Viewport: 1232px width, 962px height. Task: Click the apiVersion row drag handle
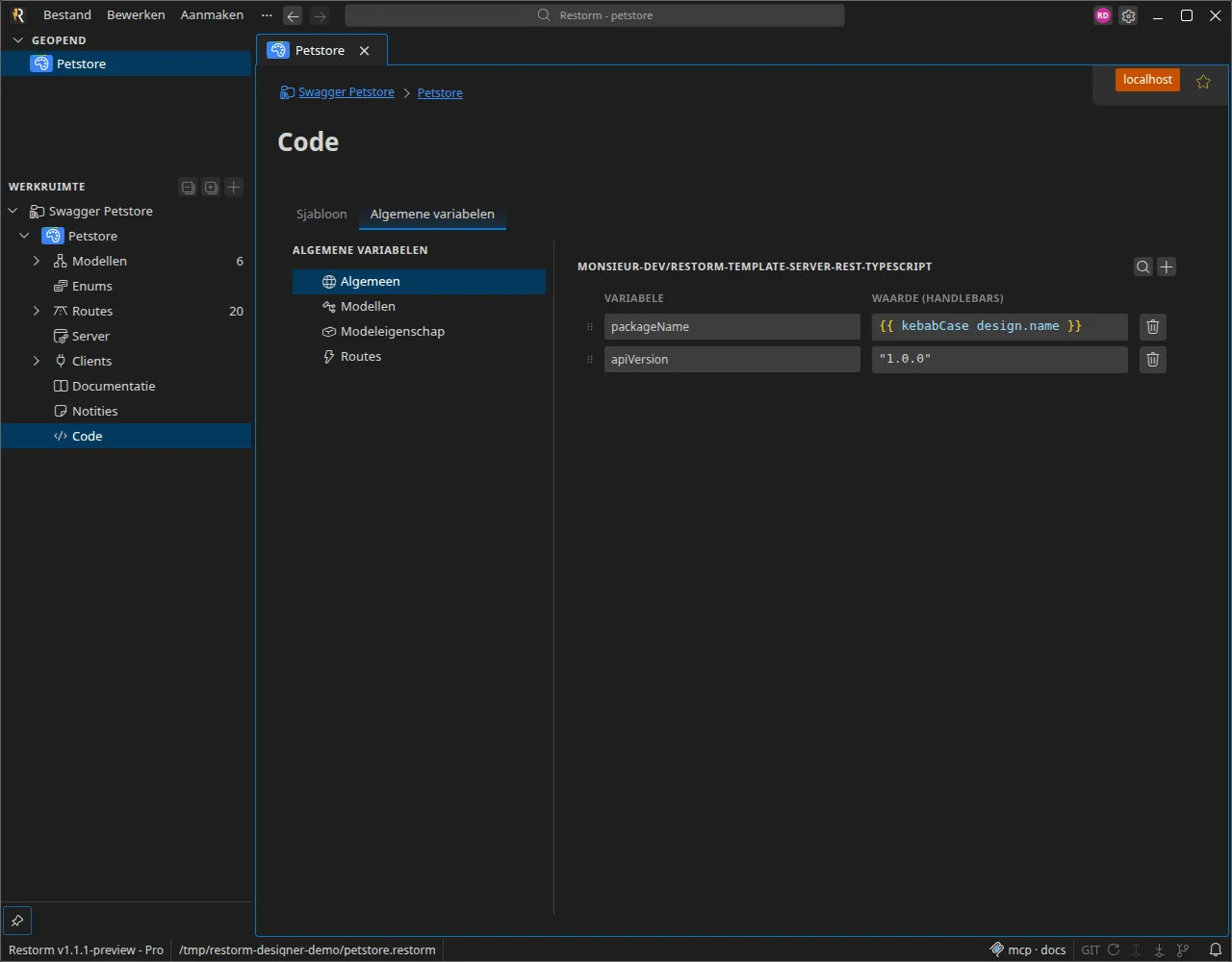click(x=590, y=360)
